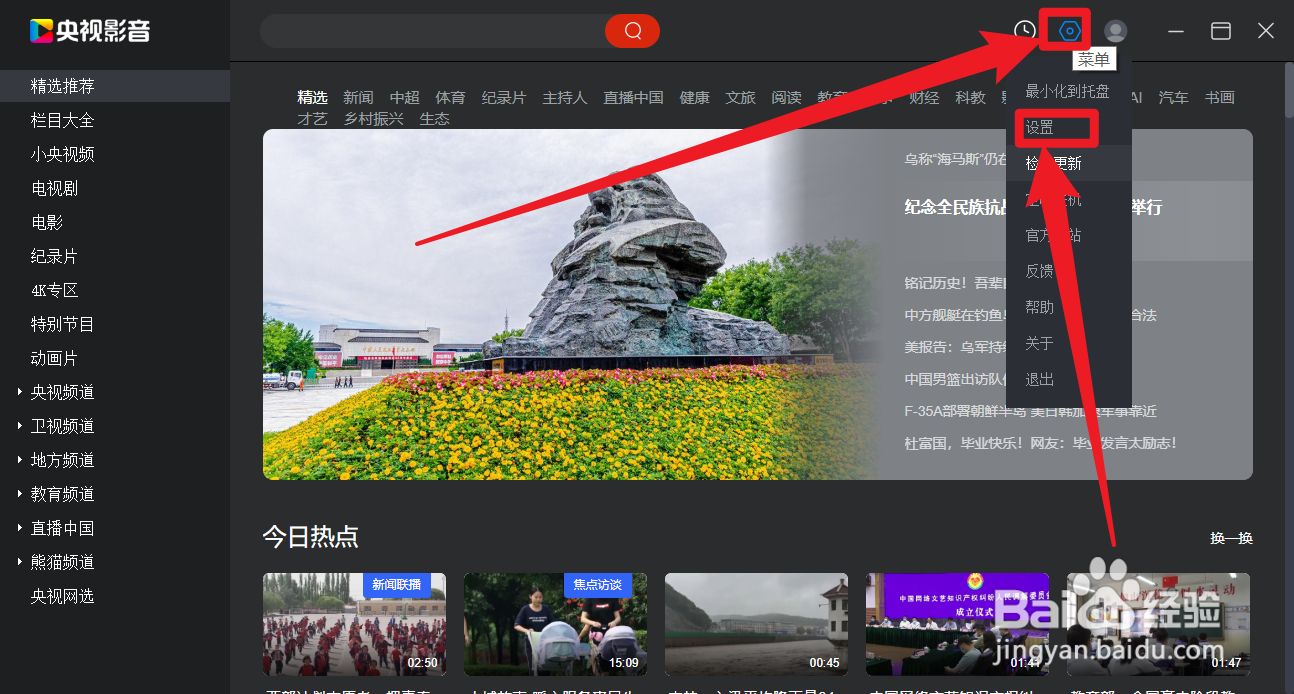Open 设置 from the menu
Viewport: 1294px width, 694px height.
tap(1039, 128)
